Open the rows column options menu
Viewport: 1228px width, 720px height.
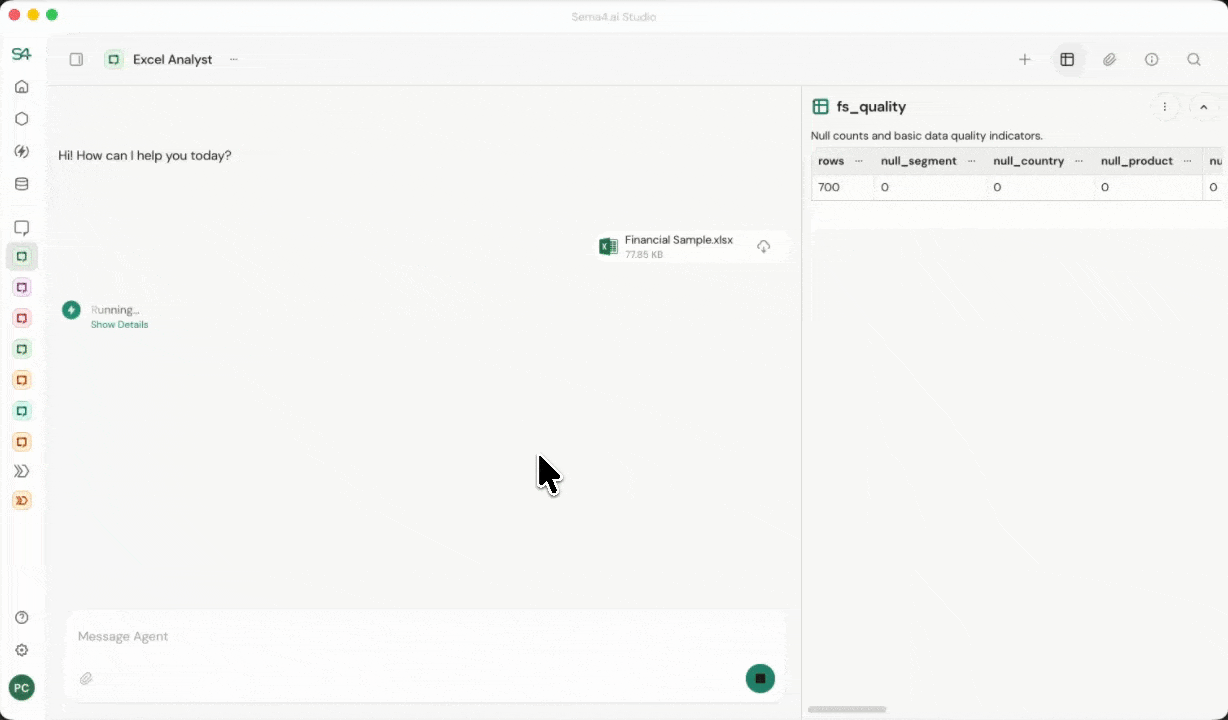(859, 161)
